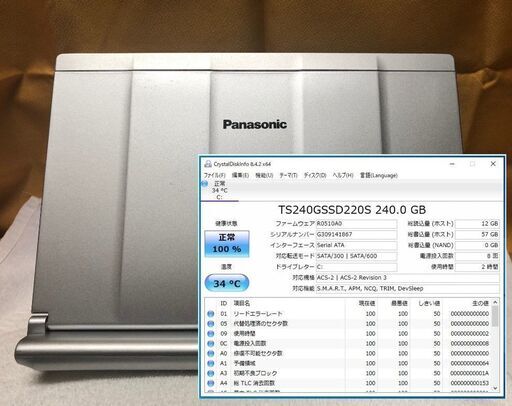Click raw value 000000000064 in row A1
This screenshot has height=406, width=512.
pyautogui.click(x=470, y=363)
